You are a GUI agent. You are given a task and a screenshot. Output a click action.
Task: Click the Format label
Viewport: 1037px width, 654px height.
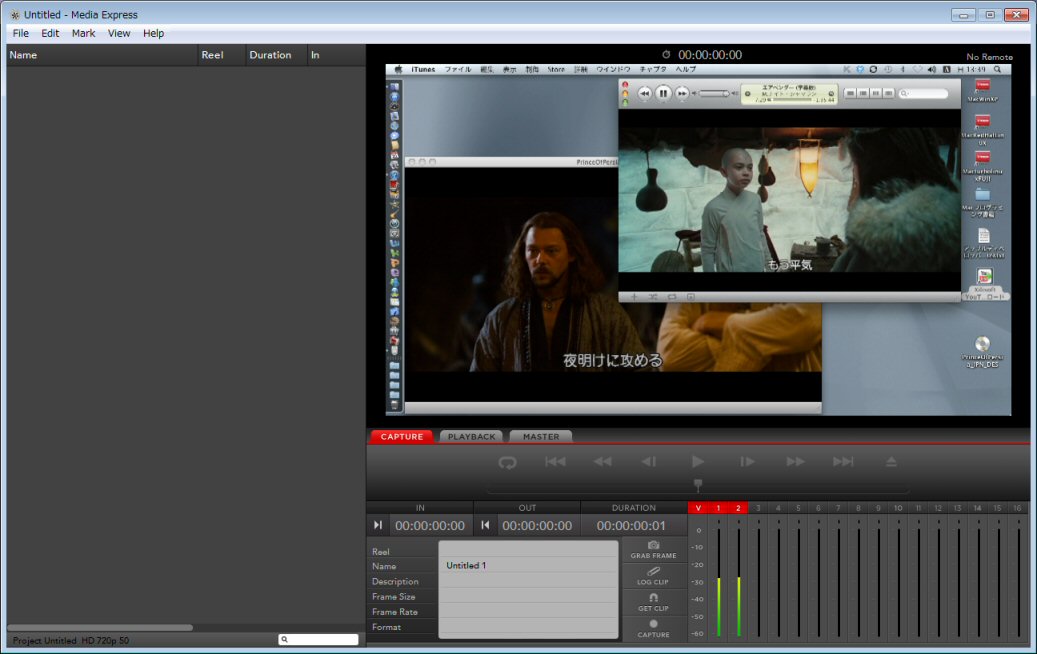(x=386, y=627)
